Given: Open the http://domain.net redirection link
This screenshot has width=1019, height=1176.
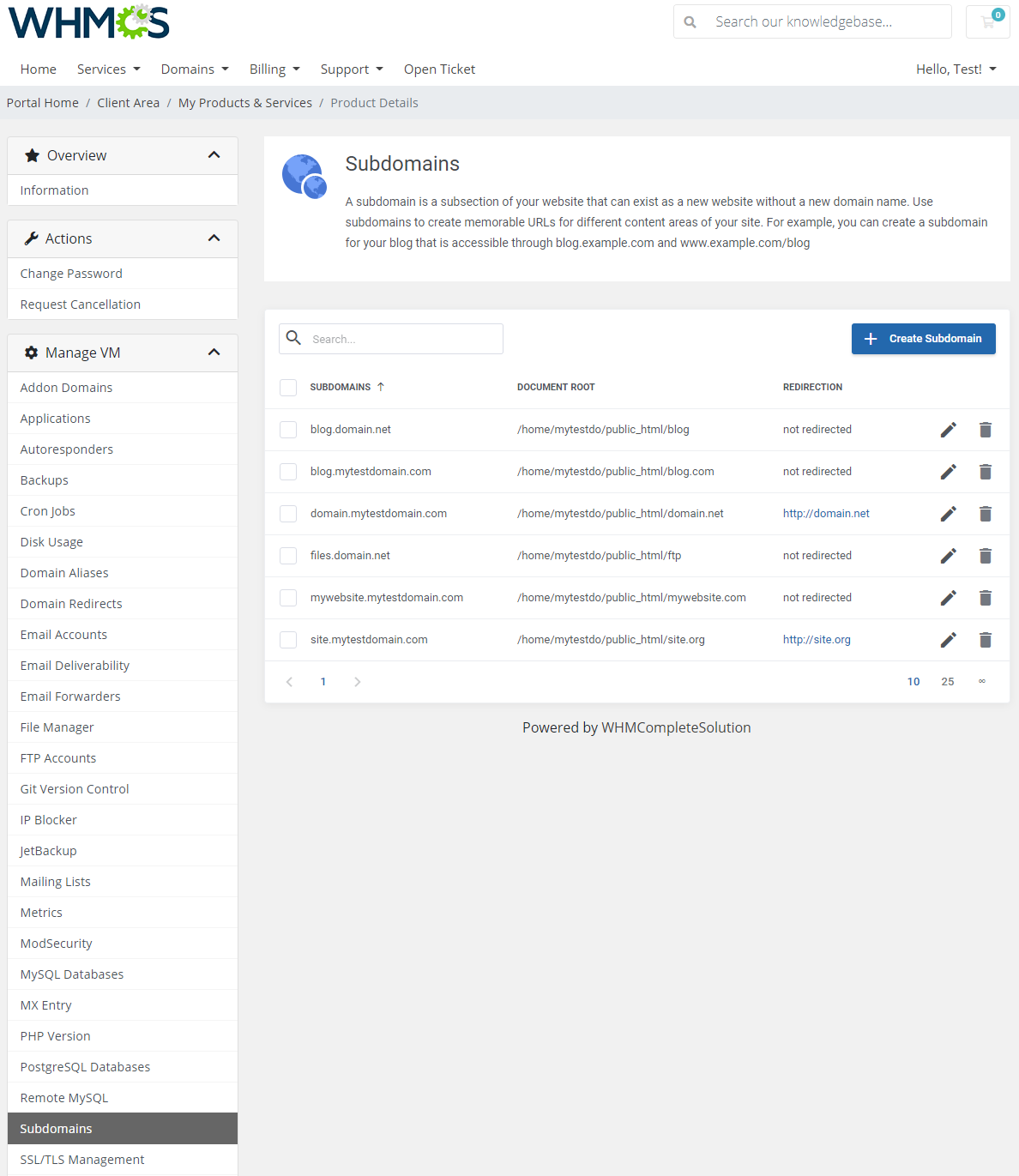Looking at the screenshot, I should (x=825, y=513).
